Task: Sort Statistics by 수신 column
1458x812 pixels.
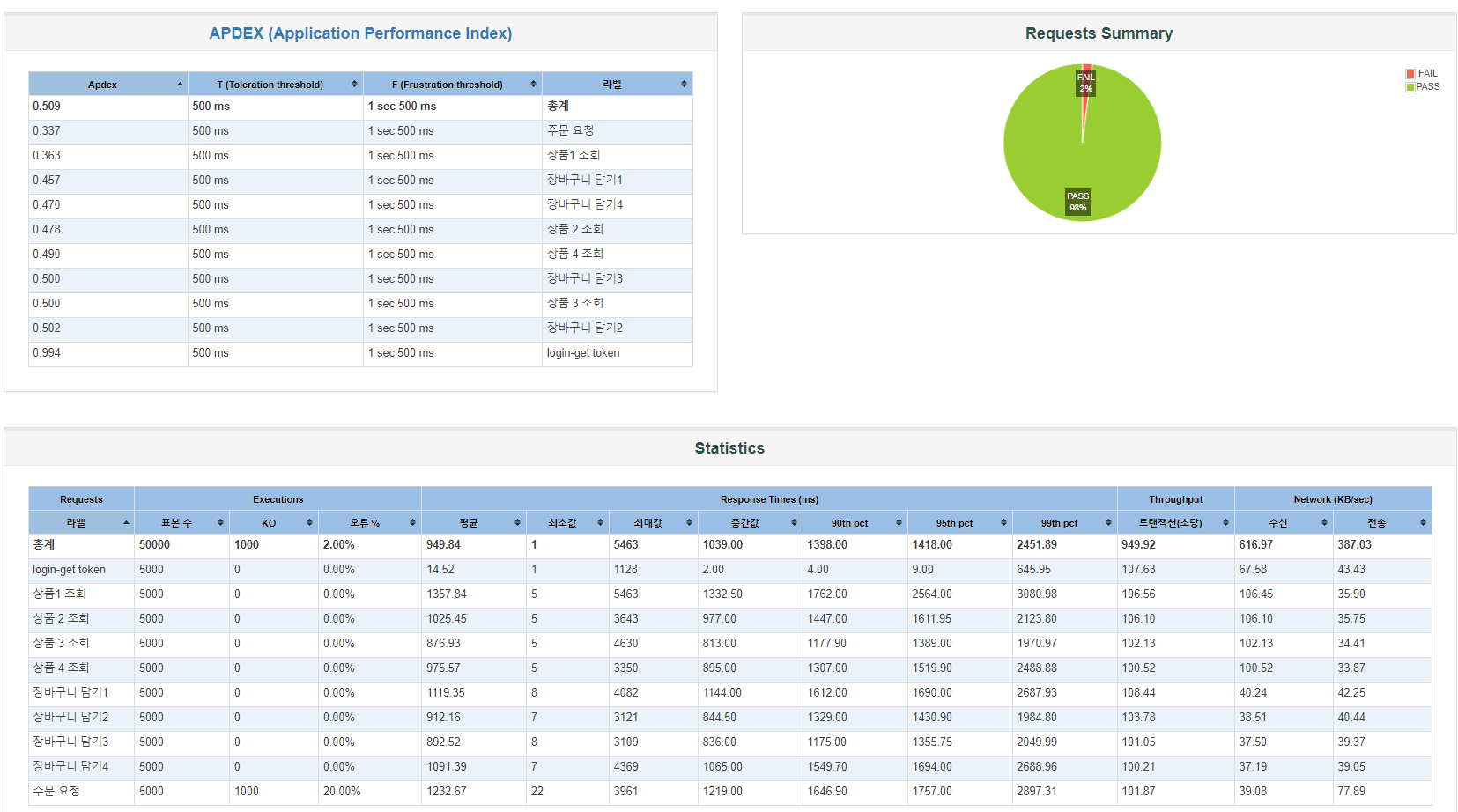Action: click(1284, 523)
